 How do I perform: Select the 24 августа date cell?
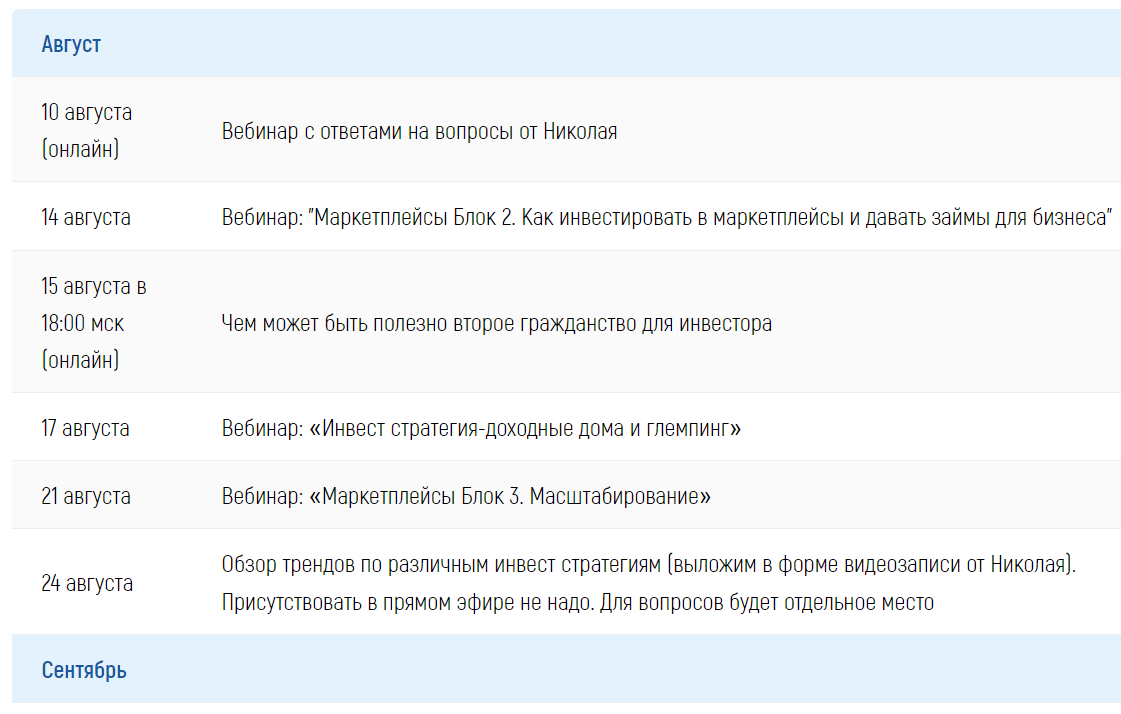tap(87, 582)
